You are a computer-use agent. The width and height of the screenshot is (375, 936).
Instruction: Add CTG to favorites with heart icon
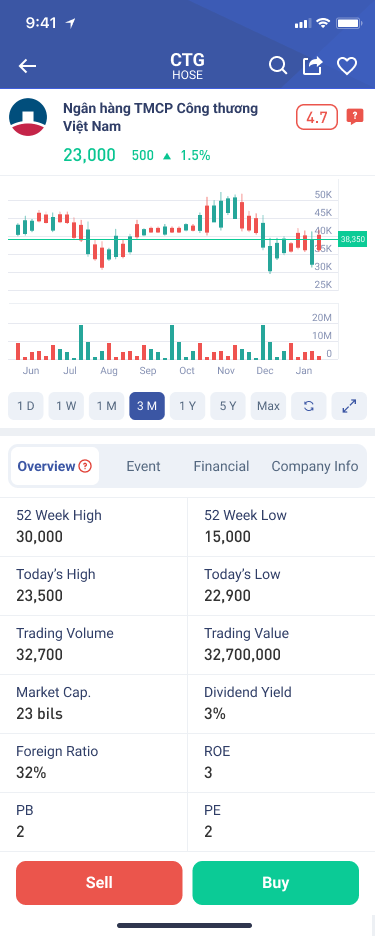[x=347, y=66]
